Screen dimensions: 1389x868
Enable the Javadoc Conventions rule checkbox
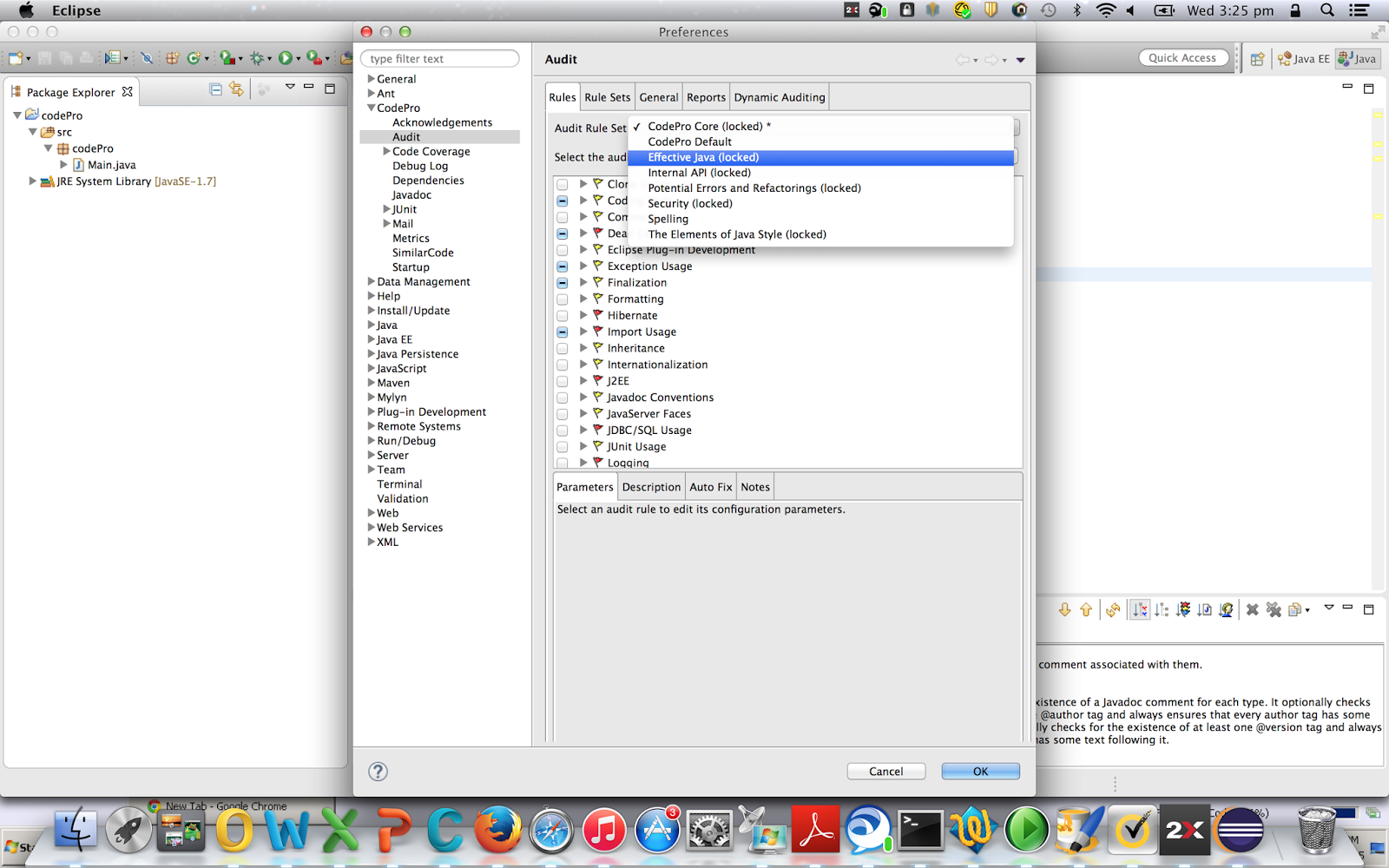pos(563,398)
